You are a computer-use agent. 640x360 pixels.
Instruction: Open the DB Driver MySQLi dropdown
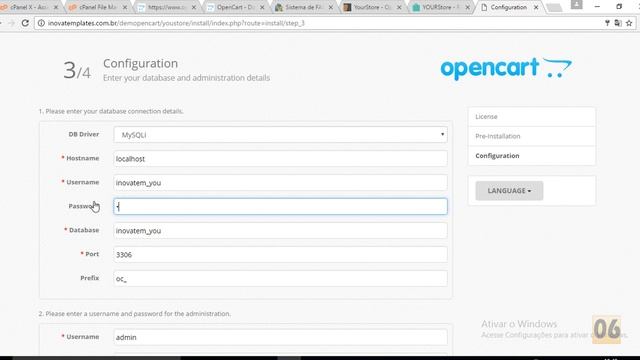(280, 135)
